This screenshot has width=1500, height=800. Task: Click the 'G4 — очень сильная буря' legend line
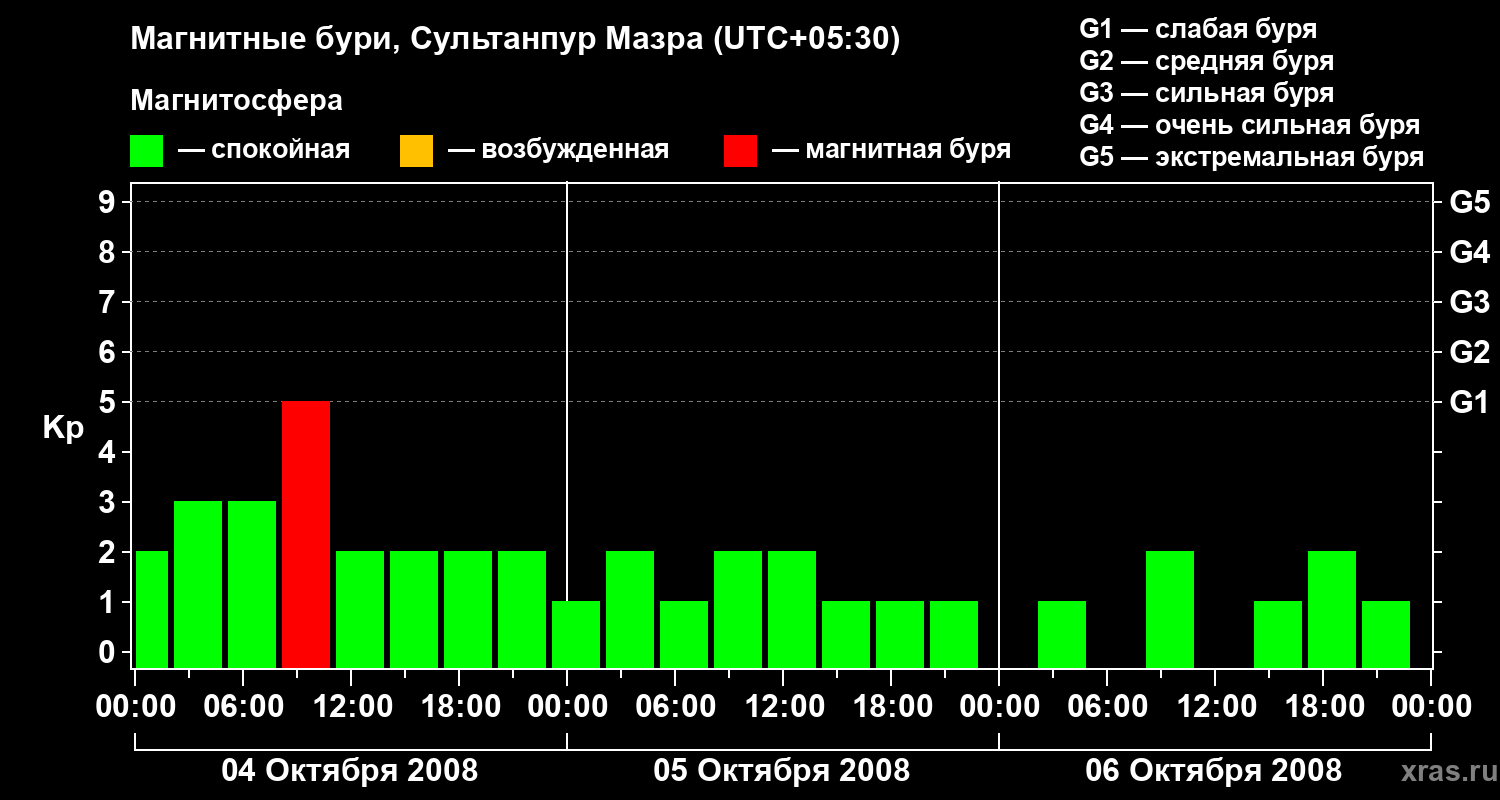pyautogui.click(x=1249, y=125)
